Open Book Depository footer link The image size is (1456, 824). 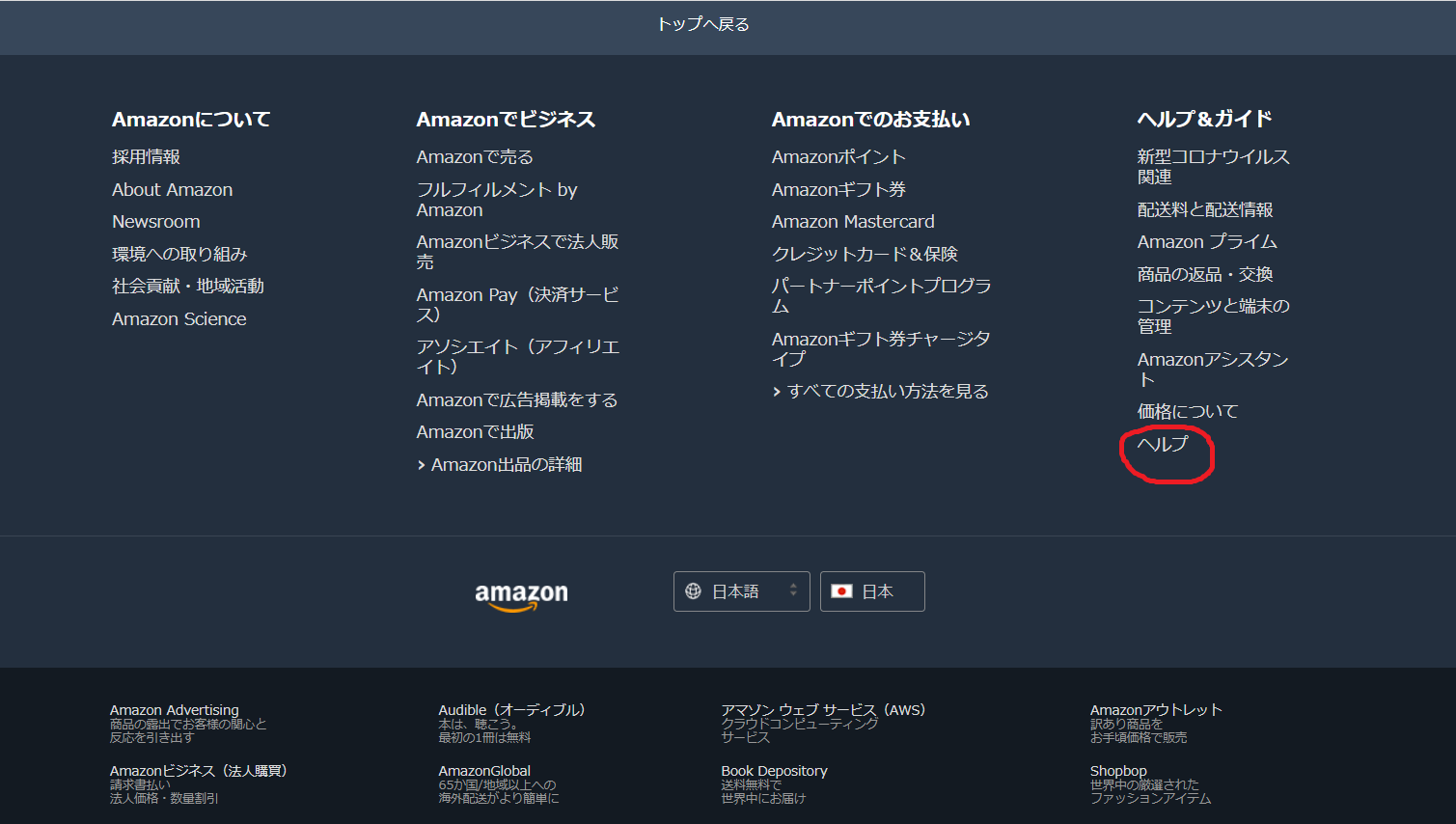pos(774,771)
